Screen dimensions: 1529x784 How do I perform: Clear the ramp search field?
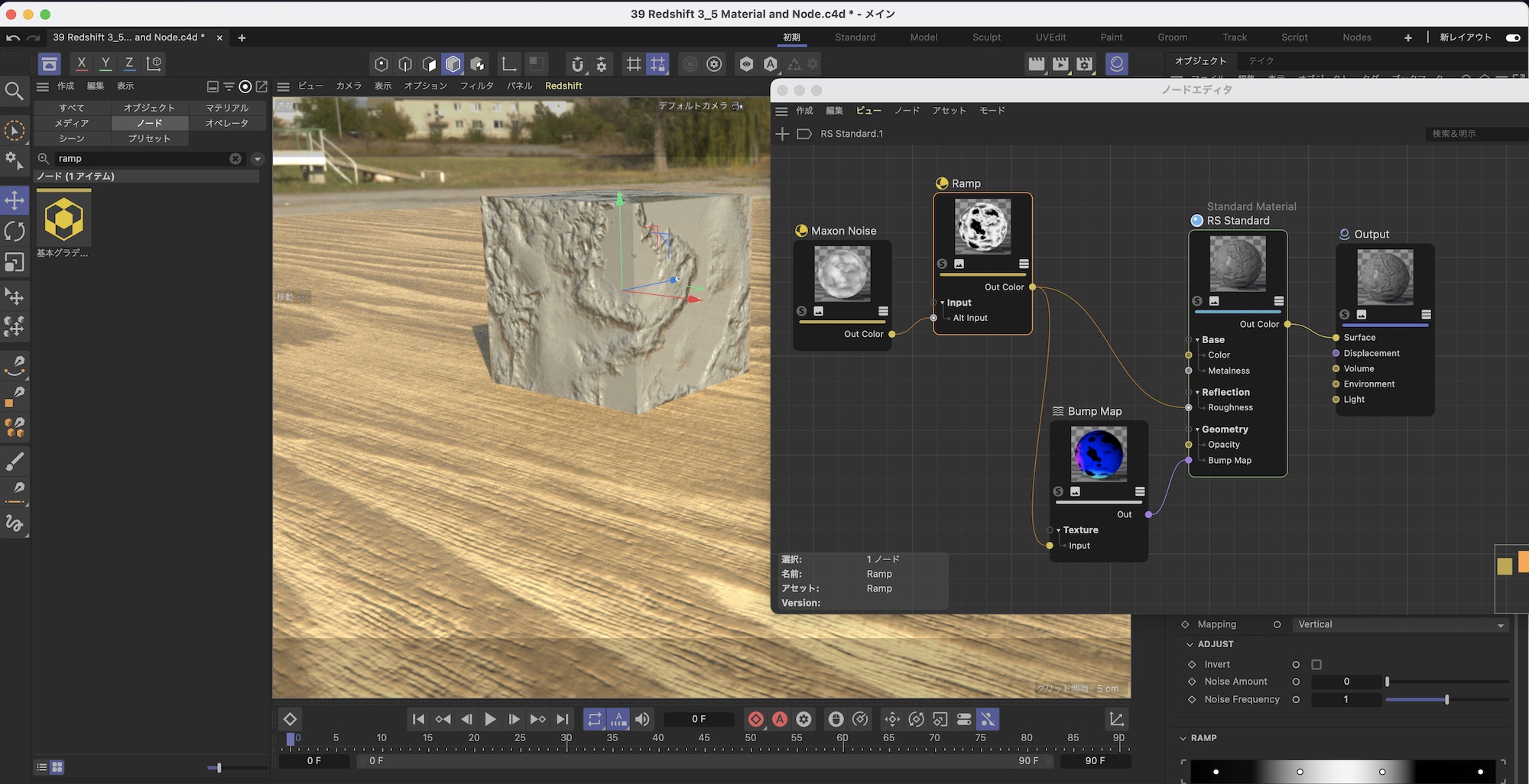click(235, 158)
